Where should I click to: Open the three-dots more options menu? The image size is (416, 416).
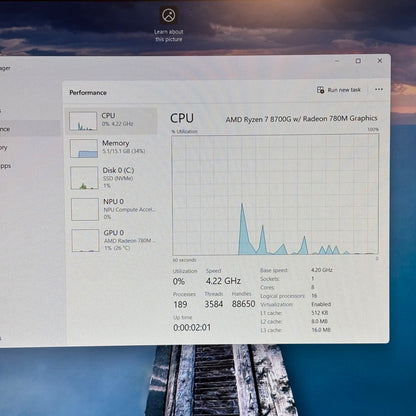coord(379,89)
